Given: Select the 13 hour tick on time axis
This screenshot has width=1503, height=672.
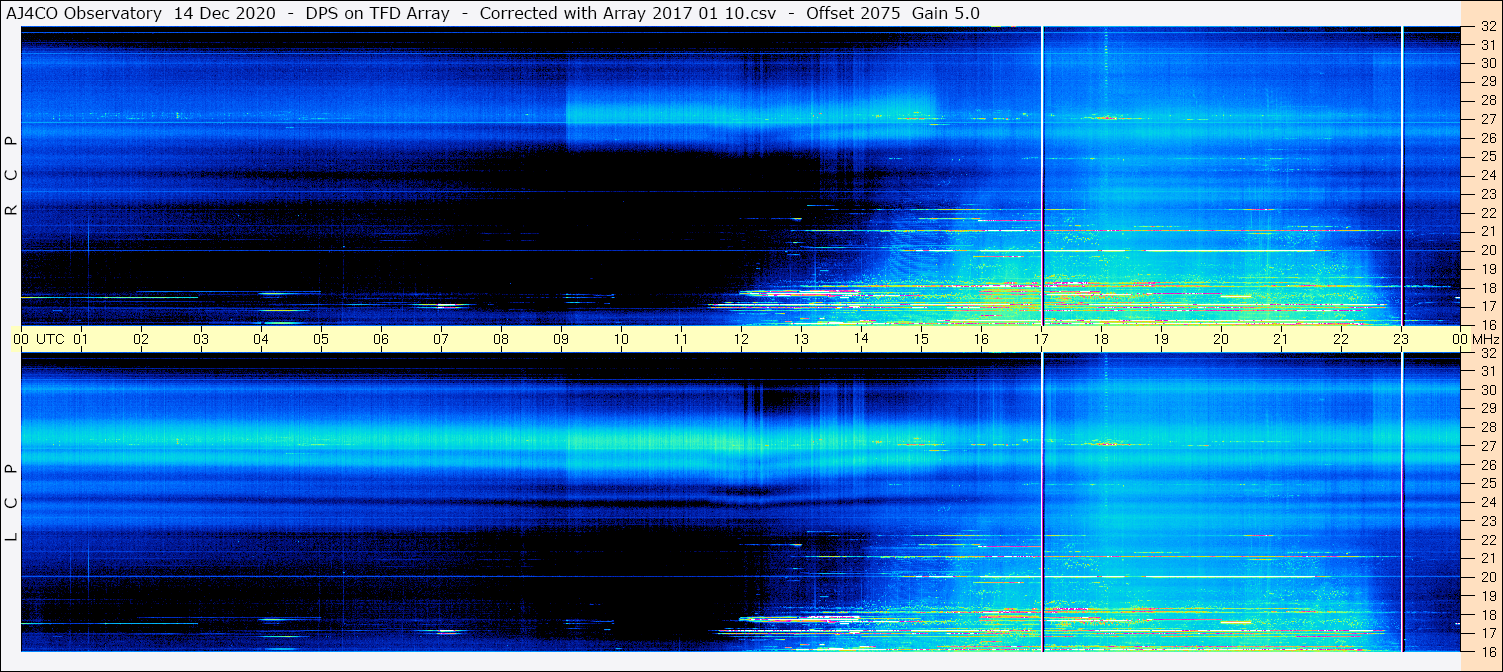Looking at the screenshot, I should pos(801,339).
